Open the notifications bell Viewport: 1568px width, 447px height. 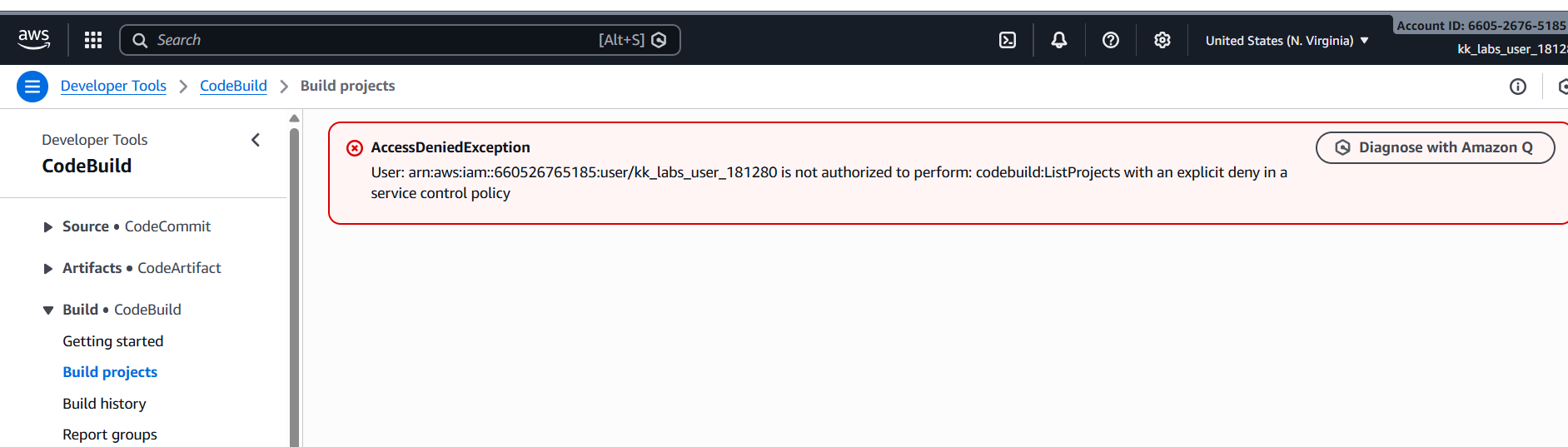tap(1059, 40)
